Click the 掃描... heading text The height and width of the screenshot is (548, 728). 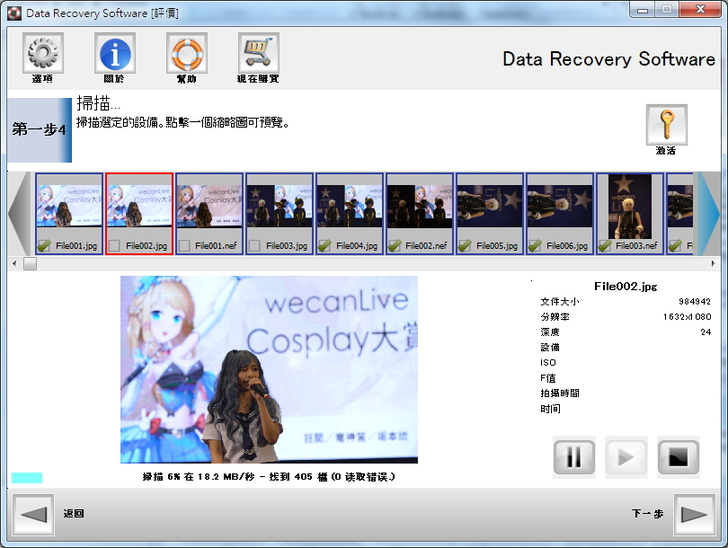(98, 104)
